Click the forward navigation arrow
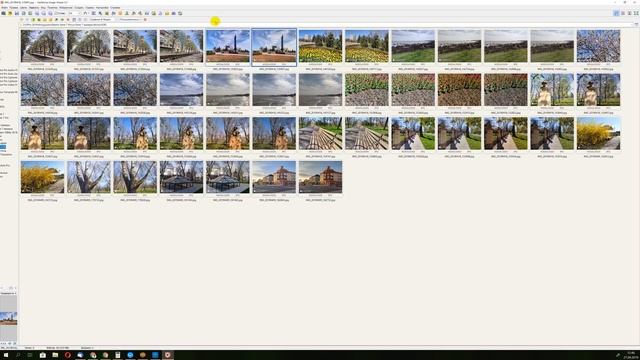This screenshot has height=360, width=640. (27, 20)
